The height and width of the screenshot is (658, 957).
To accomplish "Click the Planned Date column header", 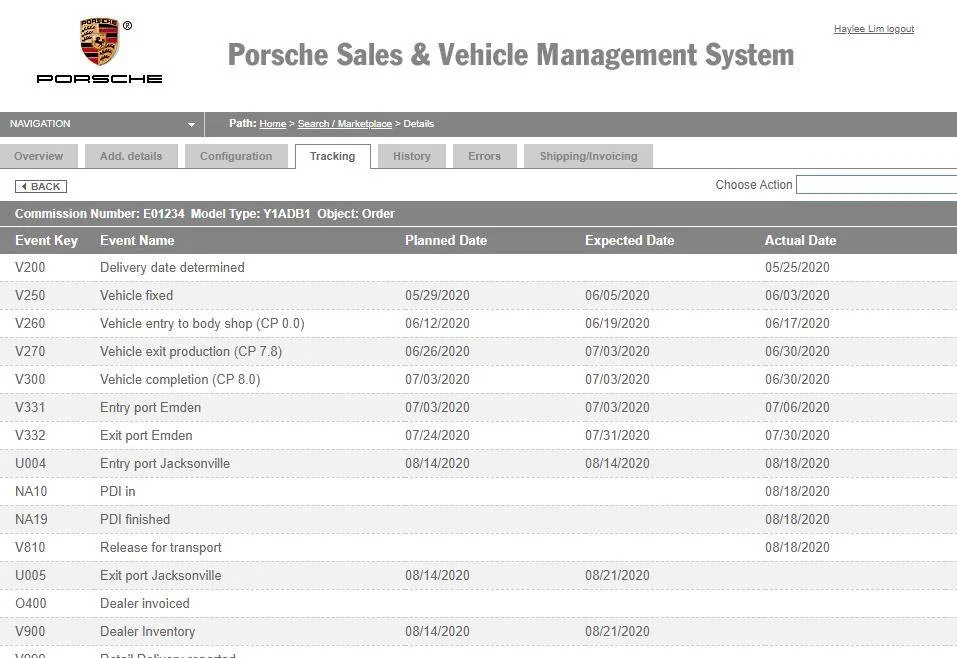I will click(446, 240).
